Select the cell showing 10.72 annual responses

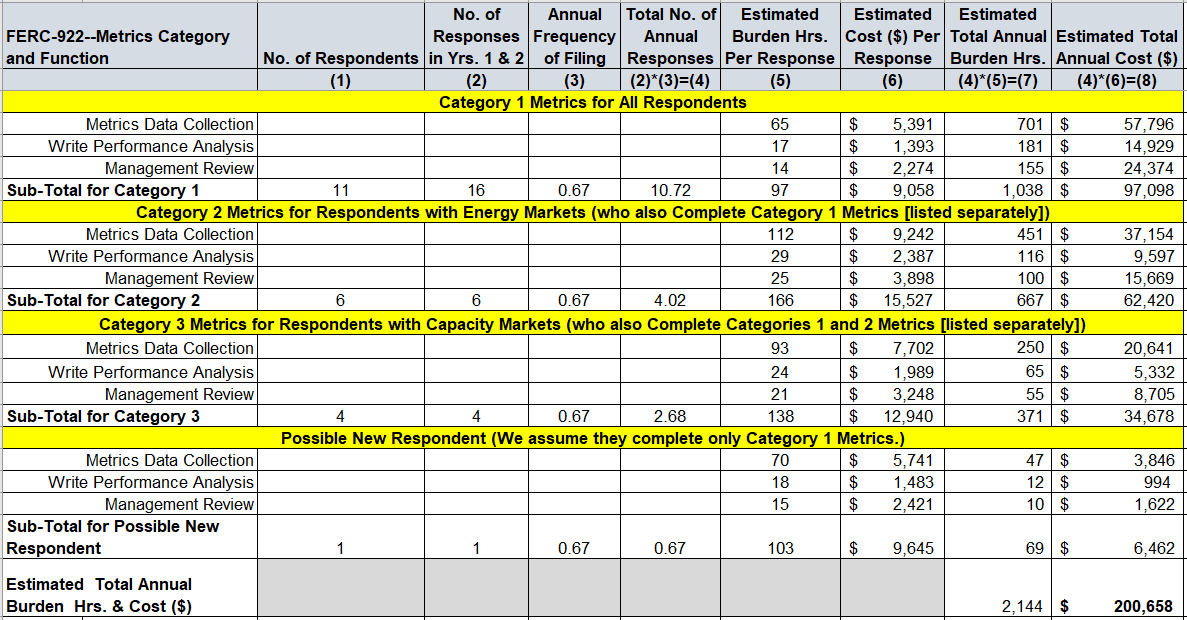pos(670,190)
